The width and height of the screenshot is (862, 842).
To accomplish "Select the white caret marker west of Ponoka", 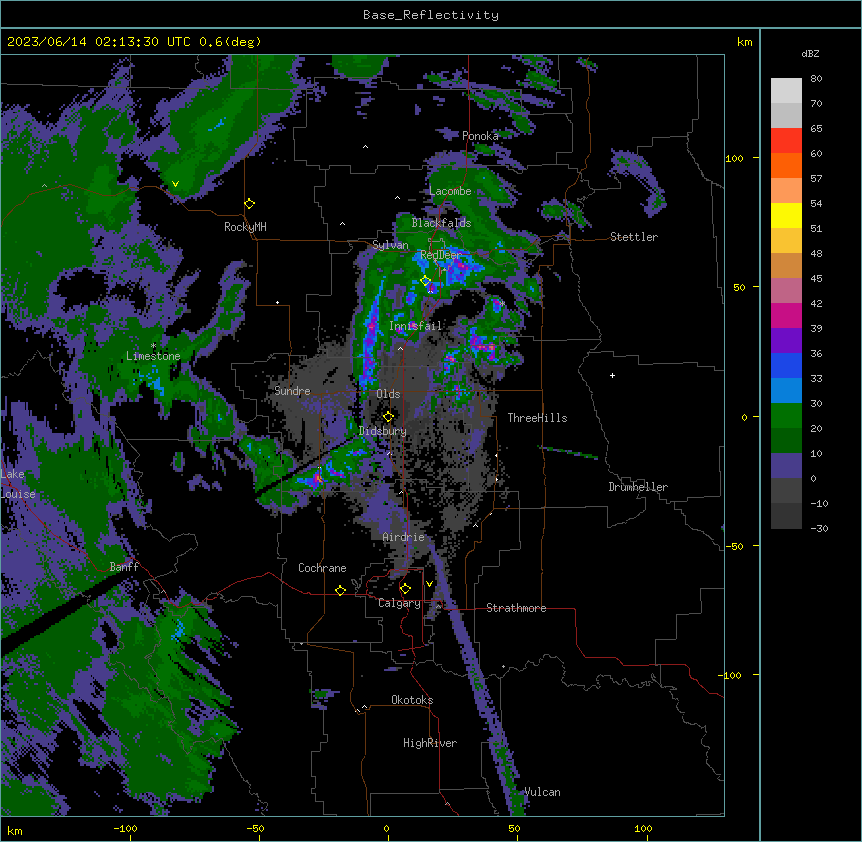I will click(366, 147).
